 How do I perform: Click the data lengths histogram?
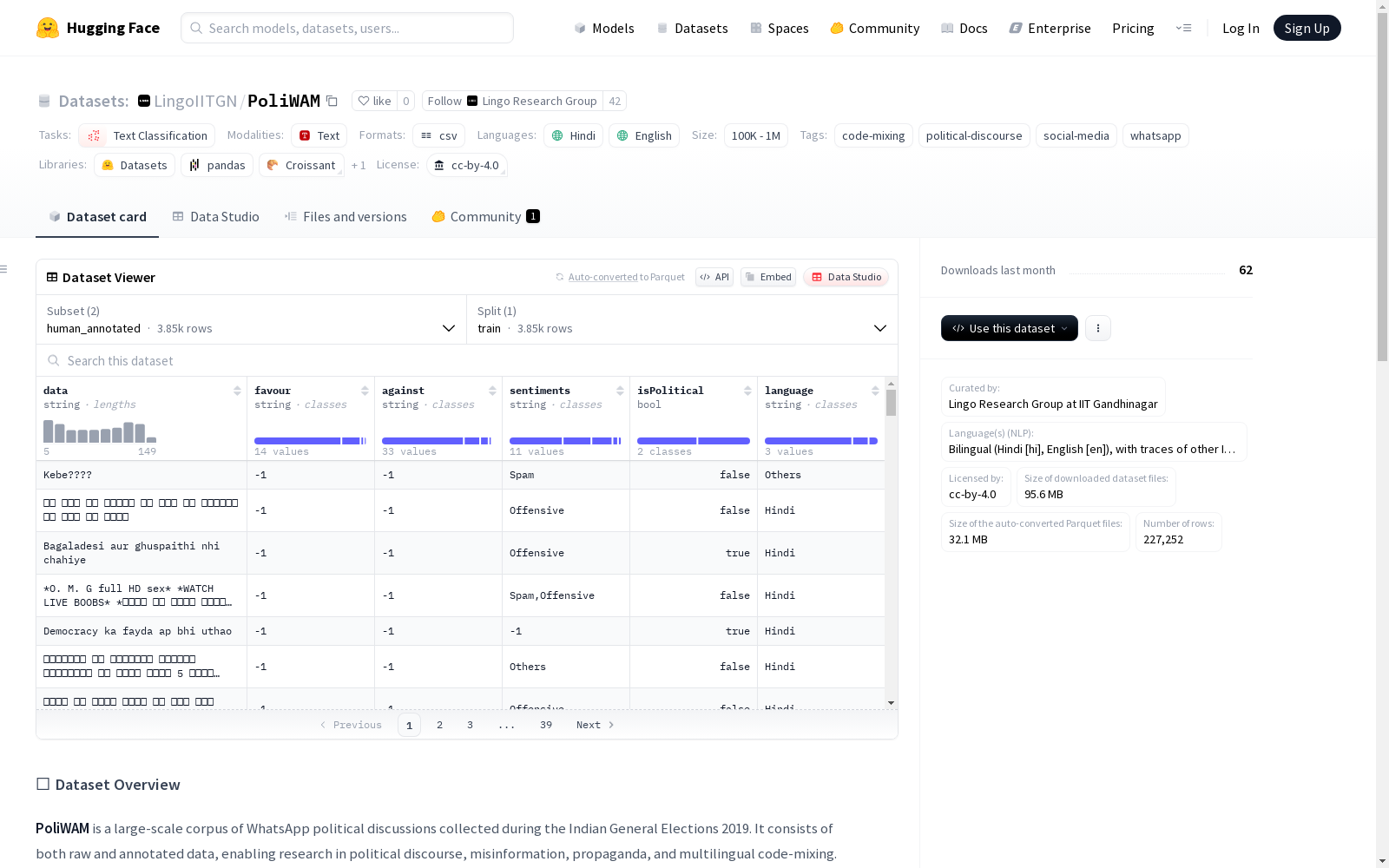[x=100, y=431]
